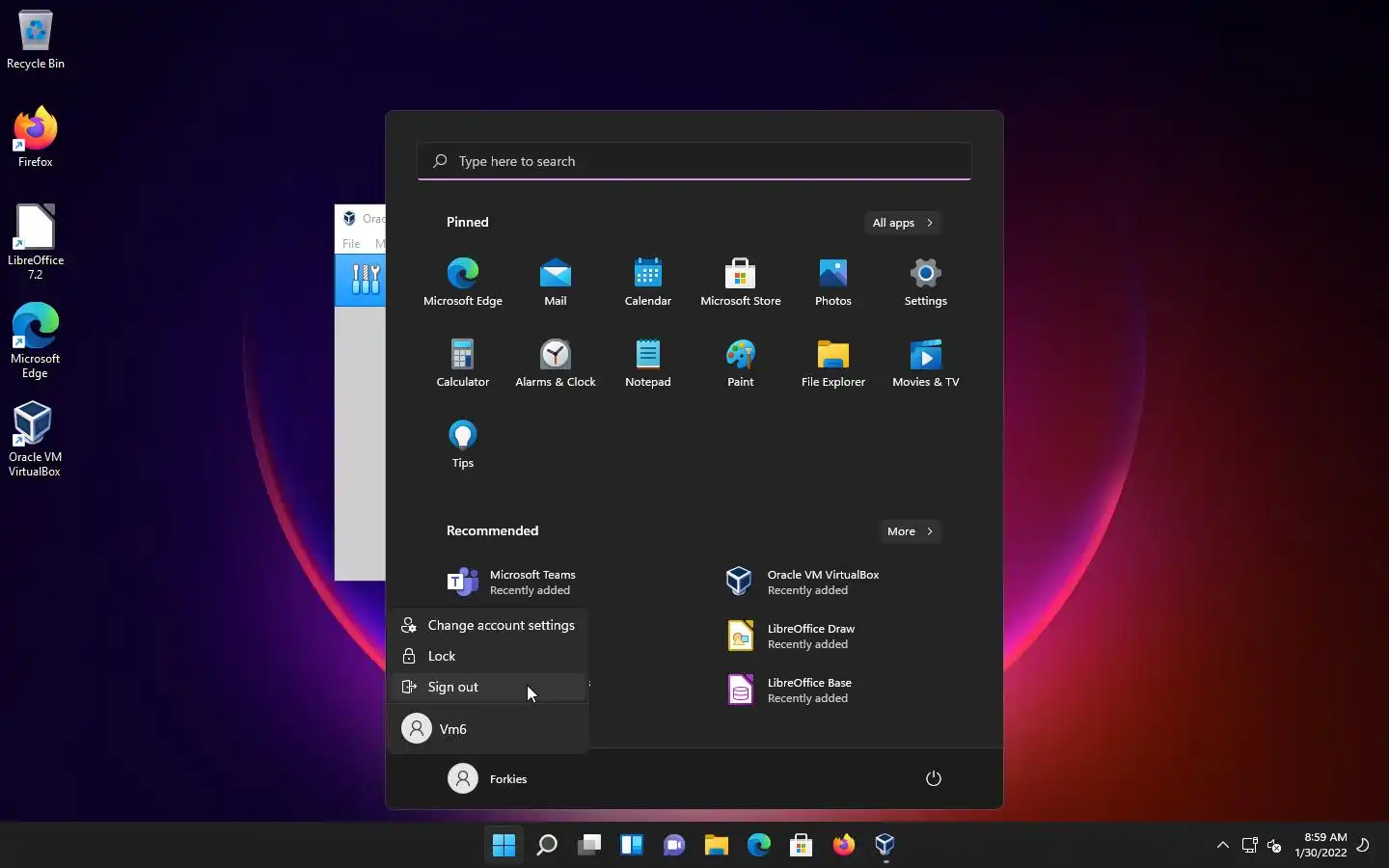
Task: Select the Firefox desktop shortcut
Action: pyautogui.click(x=36, y=137)
